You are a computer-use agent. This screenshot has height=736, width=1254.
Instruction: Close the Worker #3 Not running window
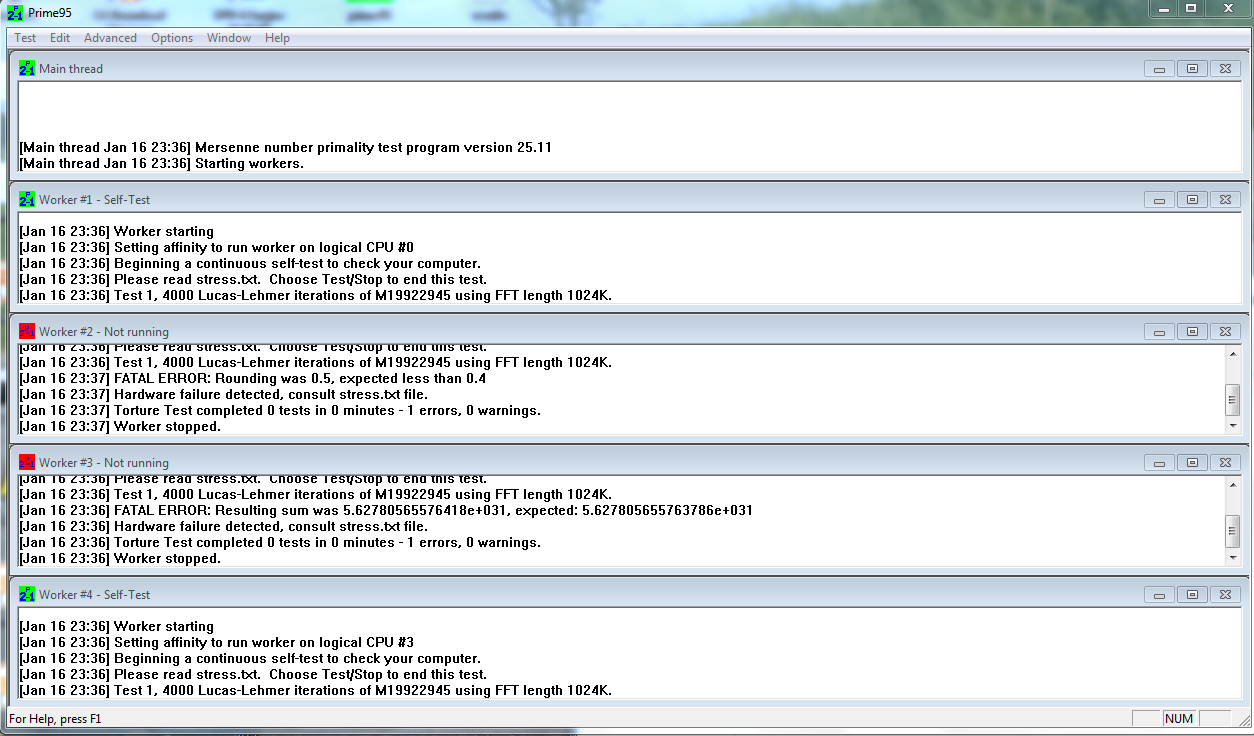point(1225,463)
